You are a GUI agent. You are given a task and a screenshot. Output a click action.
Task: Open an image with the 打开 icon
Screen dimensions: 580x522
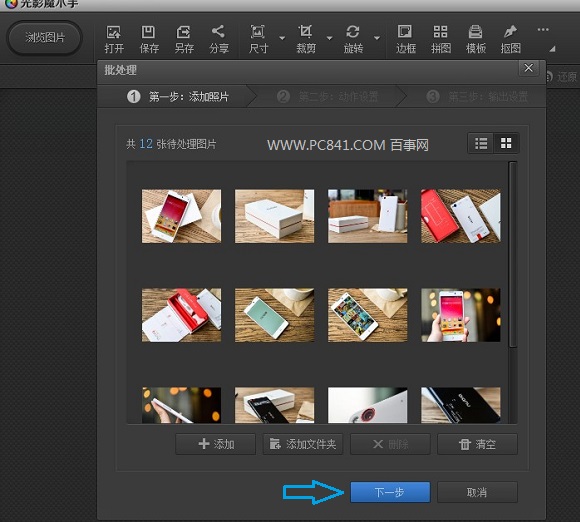(114, 39)
